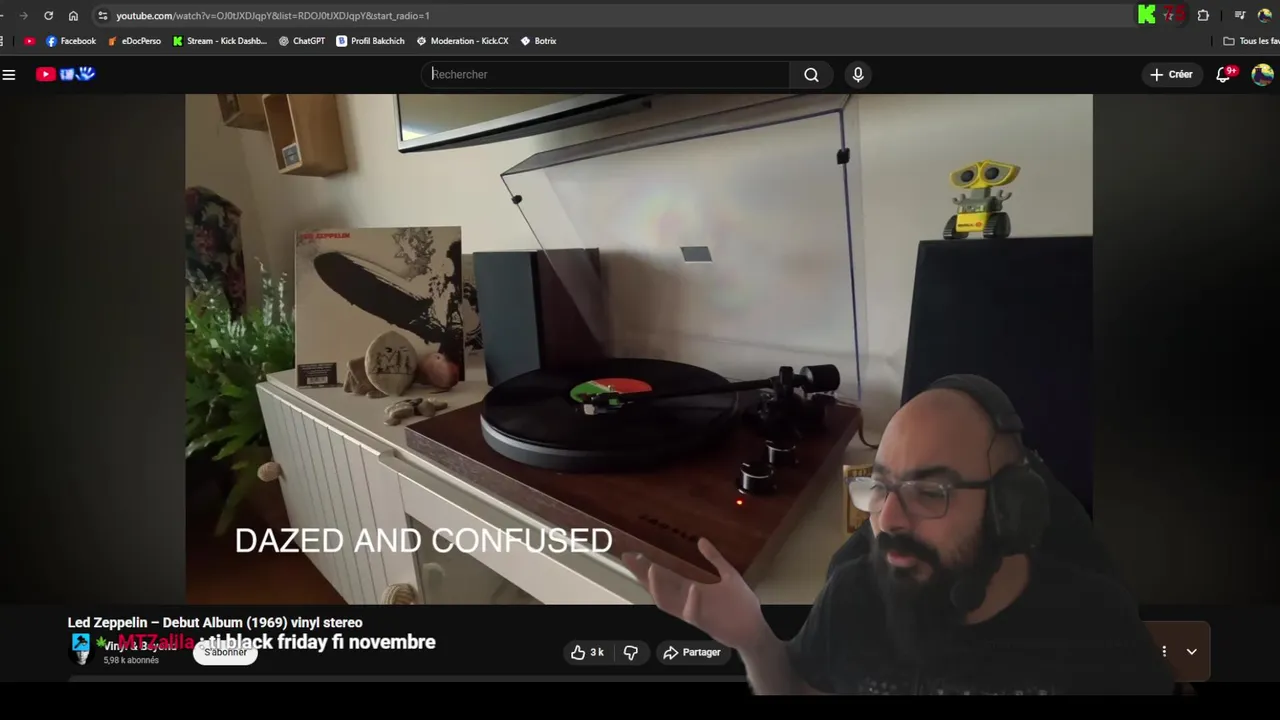Open the YouTube account avatar menu
The image size is (1280, 720).
(1262, 74)
